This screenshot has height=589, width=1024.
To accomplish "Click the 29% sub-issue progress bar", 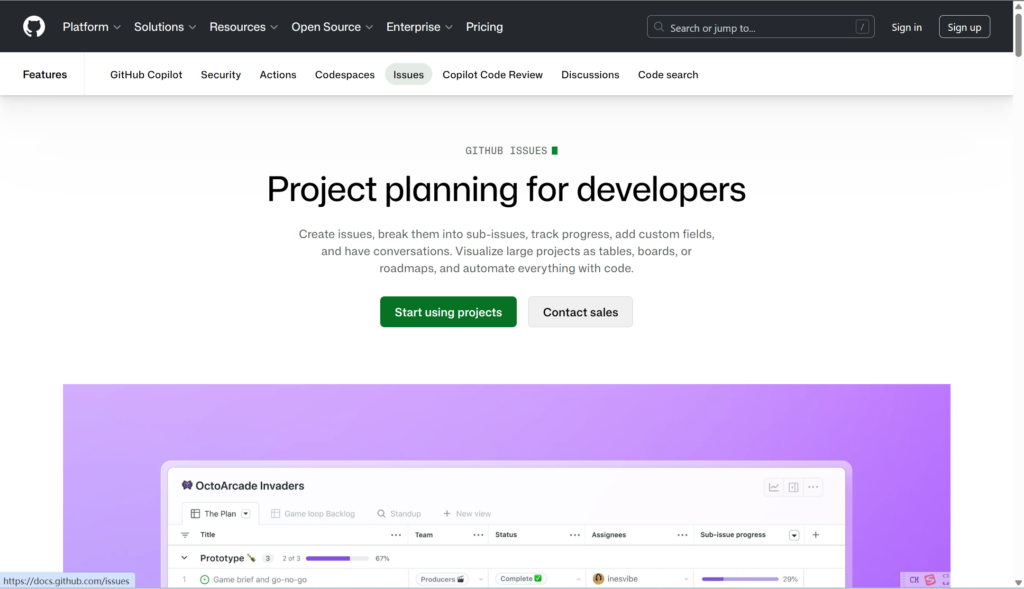I will click(740, 579).
